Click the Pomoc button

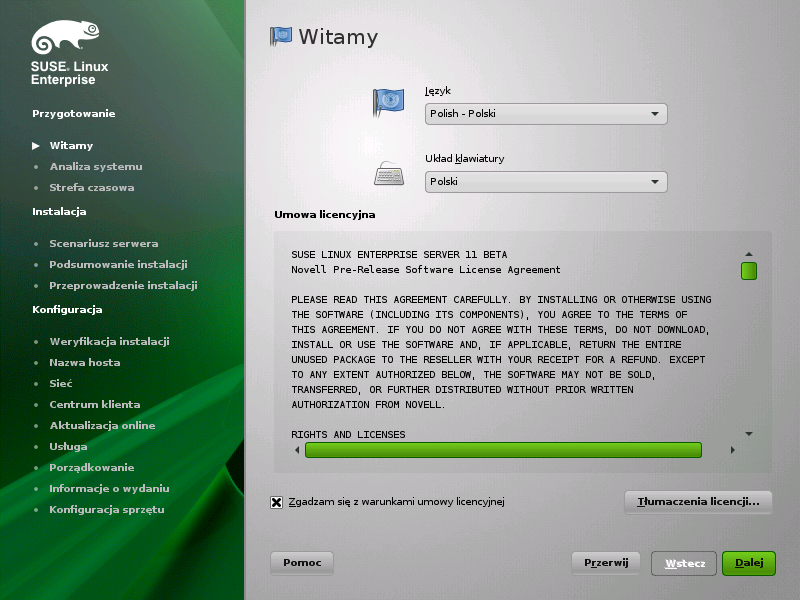[x=302, y=563]
